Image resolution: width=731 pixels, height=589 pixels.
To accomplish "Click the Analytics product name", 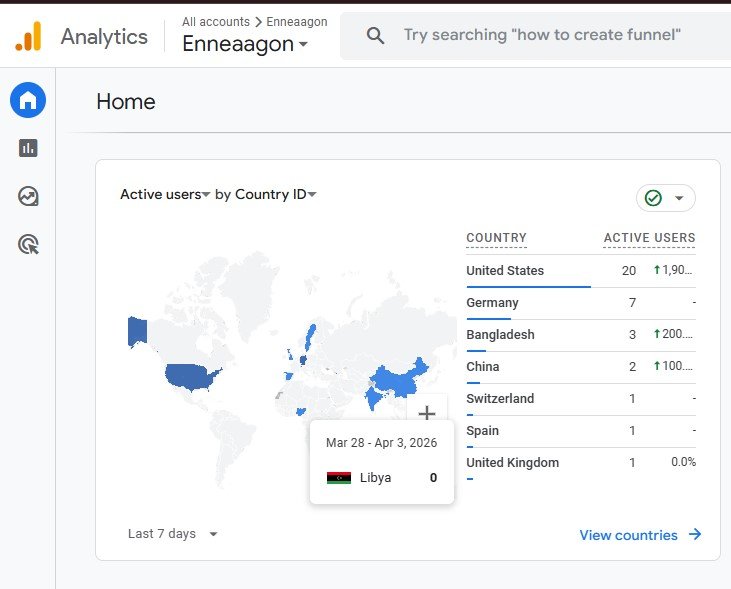I will click(104, 37).
